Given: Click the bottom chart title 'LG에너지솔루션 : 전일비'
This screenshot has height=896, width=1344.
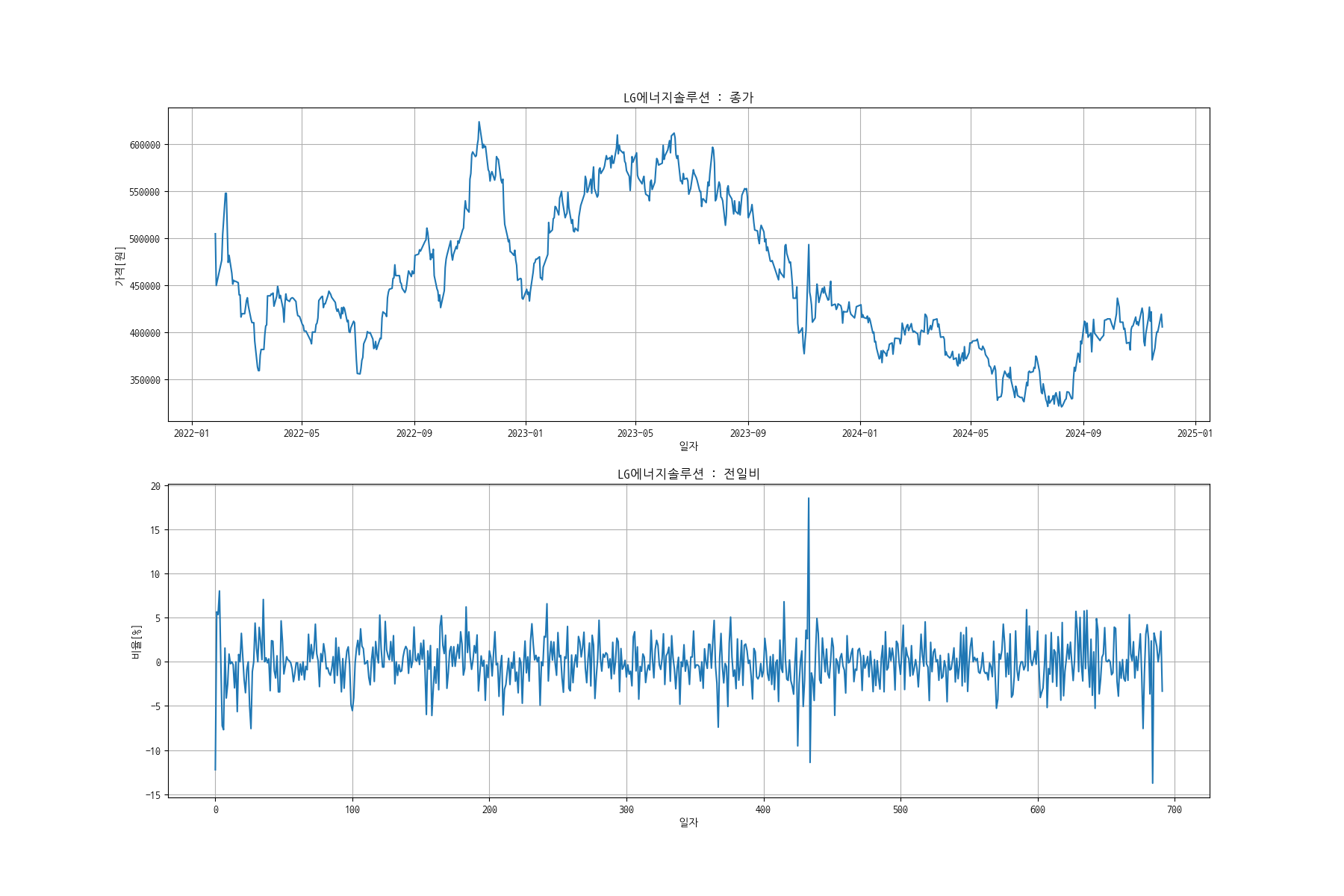Looking at the screenshot, I should (x=688, y=474).
